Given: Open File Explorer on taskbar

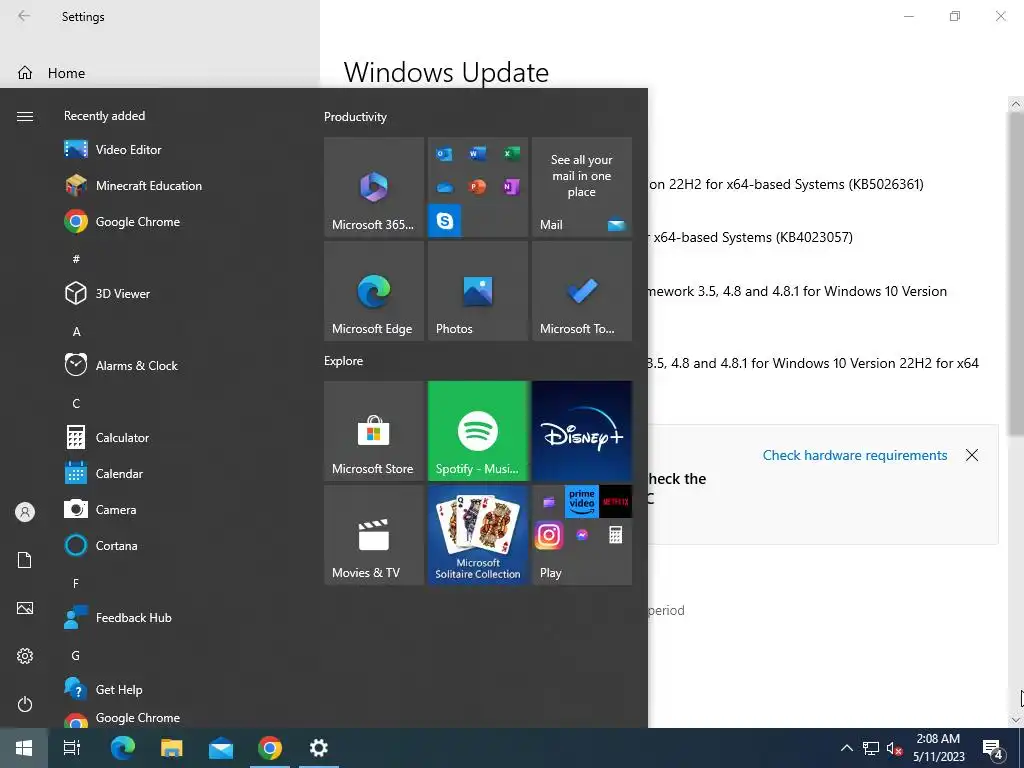Looking at the screenshot, I should (x=172, y=748).
